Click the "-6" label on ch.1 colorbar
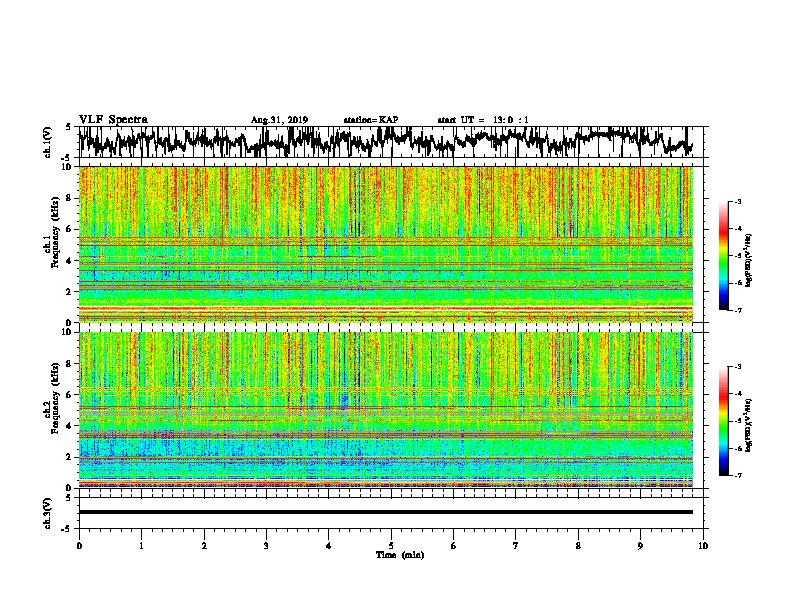792x612 pixels. 737,283
